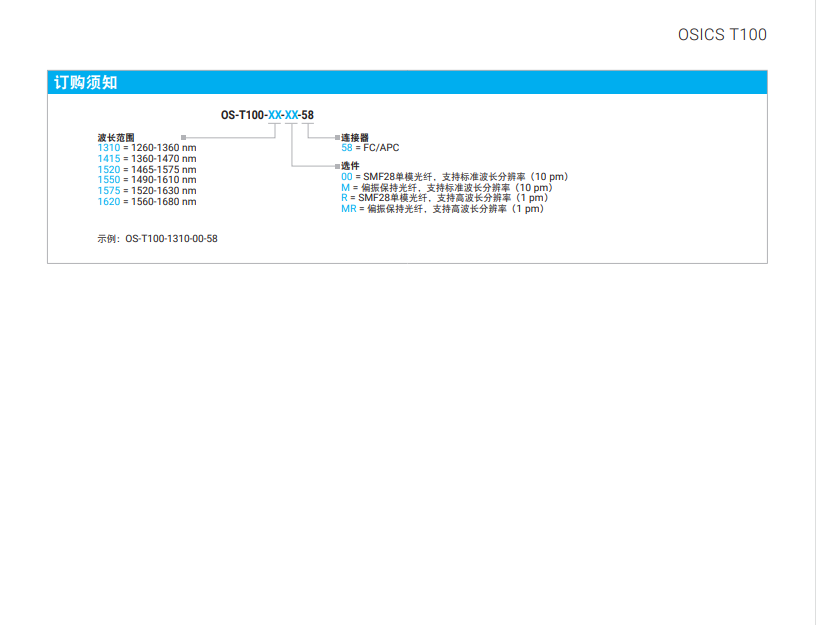Select the 1310 = 1260-1360 nm line
Viewport: 816px width, 625px height.
pyautogui.click(x=147, y=148)
